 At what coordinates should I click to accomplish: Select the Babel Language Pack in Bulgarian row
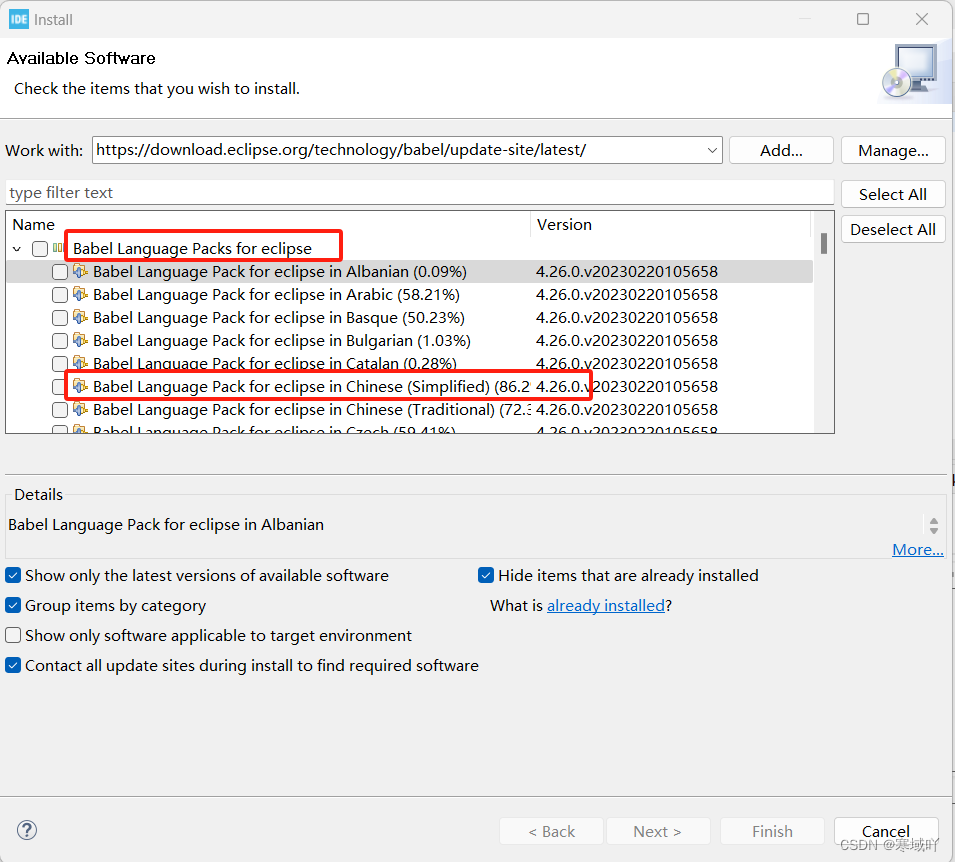tap(410, 341)
